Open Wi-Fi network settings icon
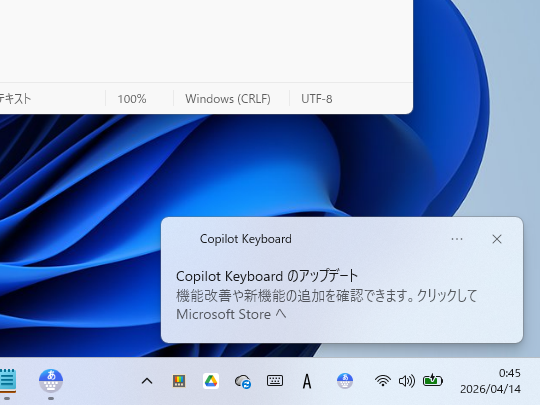Viewport: 540px width, 405px height. tap(383, 381)
